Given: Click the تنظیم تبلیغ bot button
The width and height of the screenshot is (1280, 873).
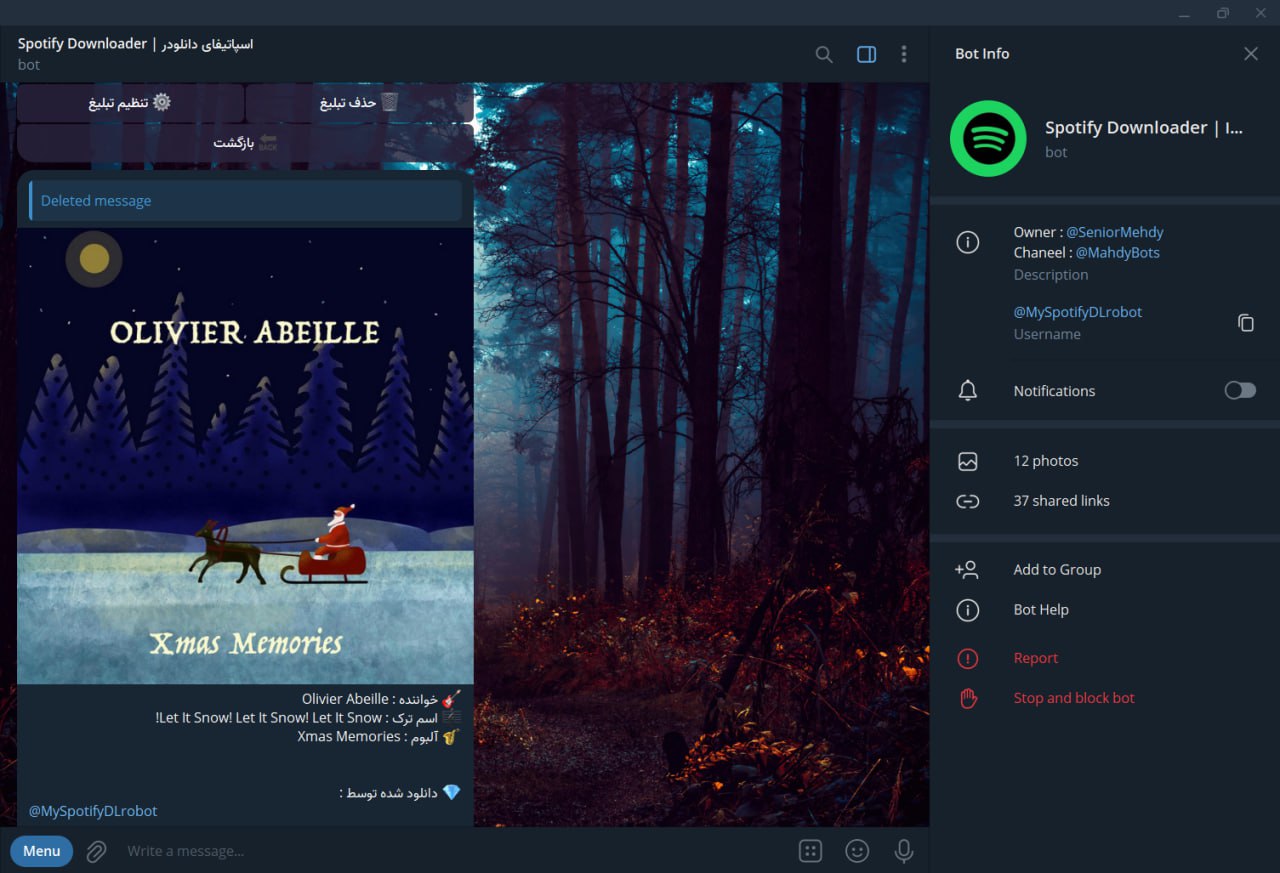Looking at the screenshot, I should pos(130,103).
